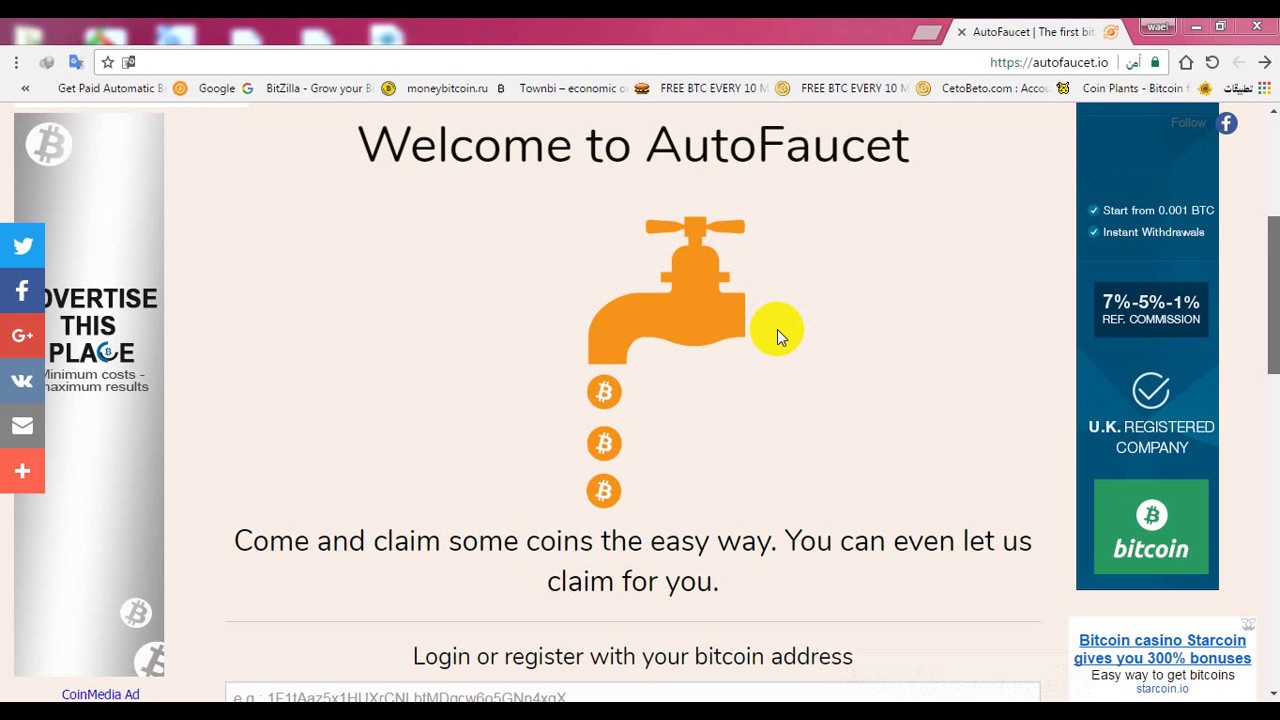Viewport: 1280px width, 720px height.
Task: Click the bitcoin address input field
Action: (x=632, y=692)
